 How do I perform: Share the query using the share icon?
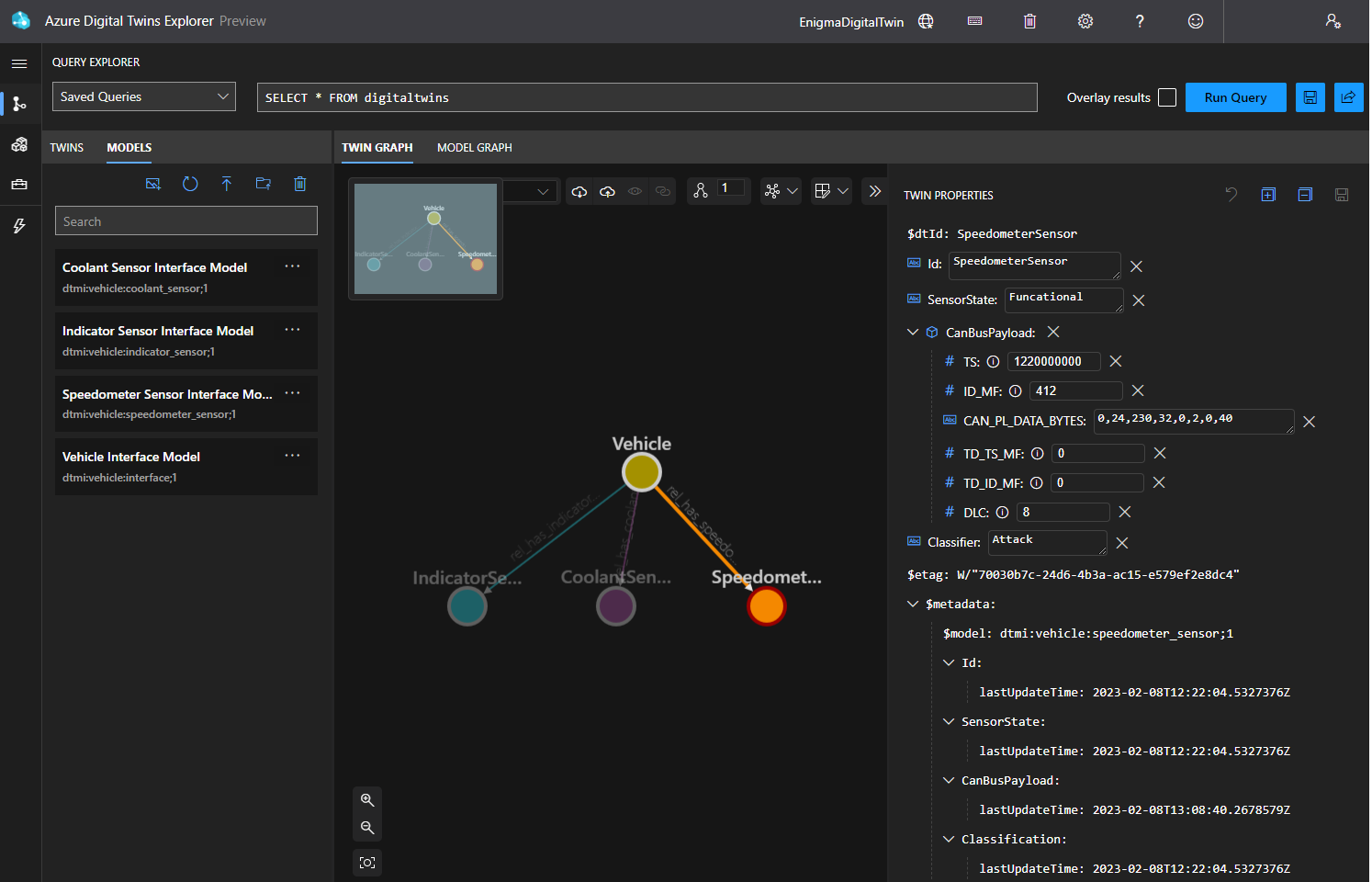1349,97
